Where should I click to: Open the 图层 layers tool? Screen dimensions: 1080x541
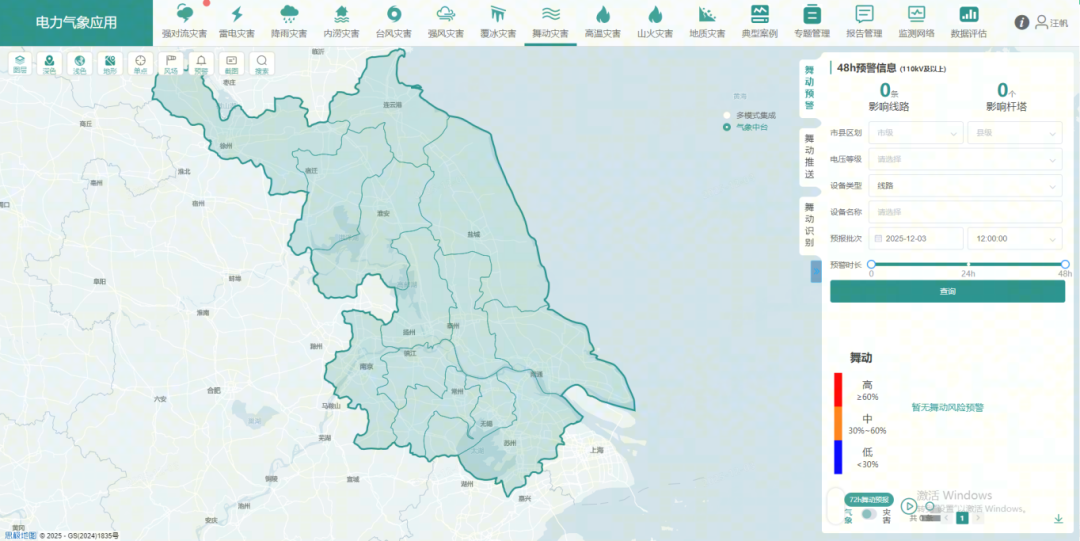click(x=20, y=64)
